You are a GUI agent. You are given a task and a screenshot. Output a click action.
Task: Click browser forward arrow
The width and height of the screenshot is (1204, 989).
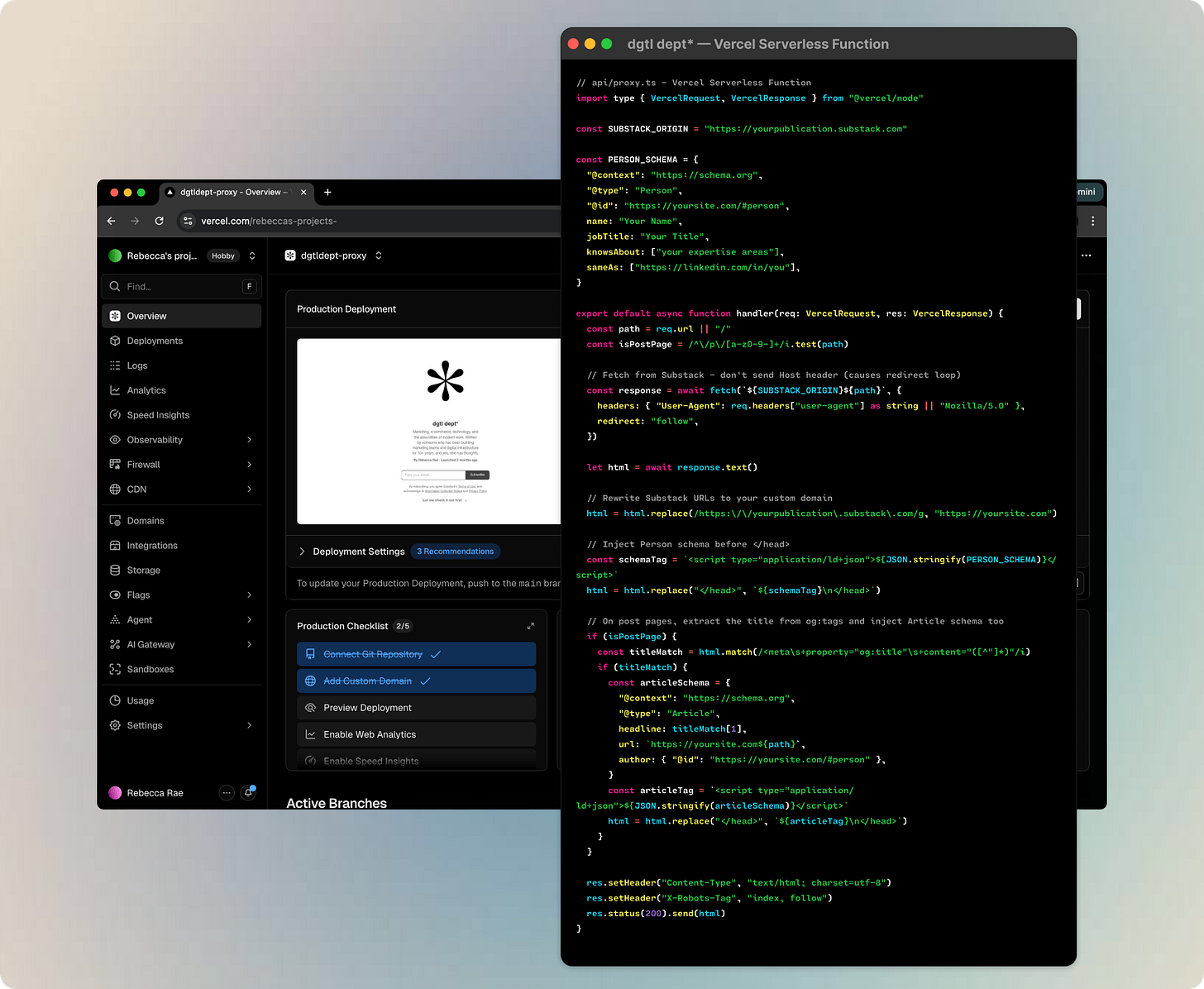point(135,221)
